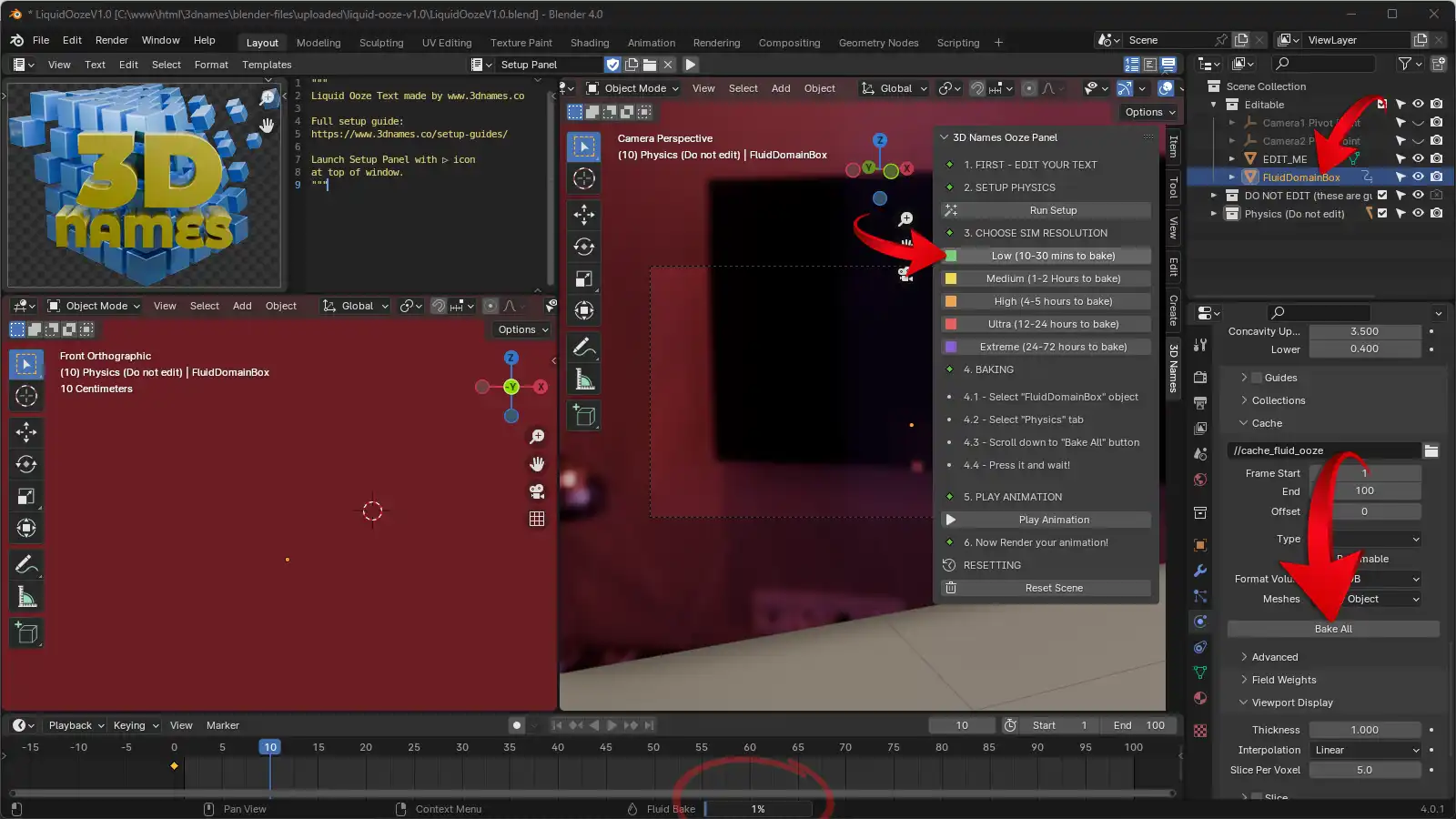Hide the EDIT_ME object with its eye icon
Image resolution: width=1456 pixels, height=819 pixels.
click(1418, 158)
